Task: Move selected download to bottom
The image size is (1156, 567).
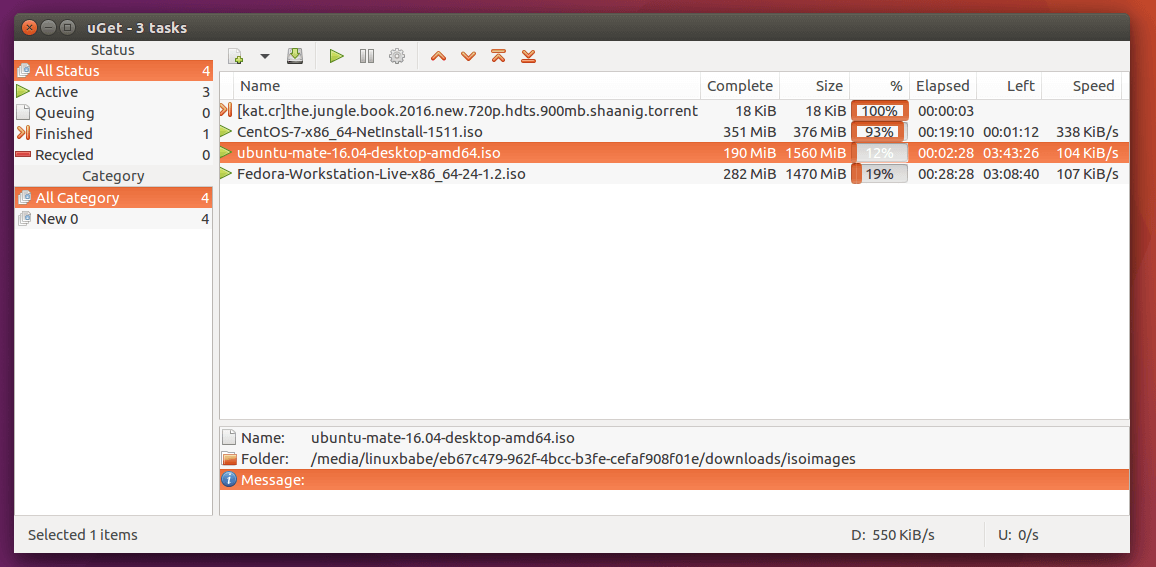Action: (529, 56)
